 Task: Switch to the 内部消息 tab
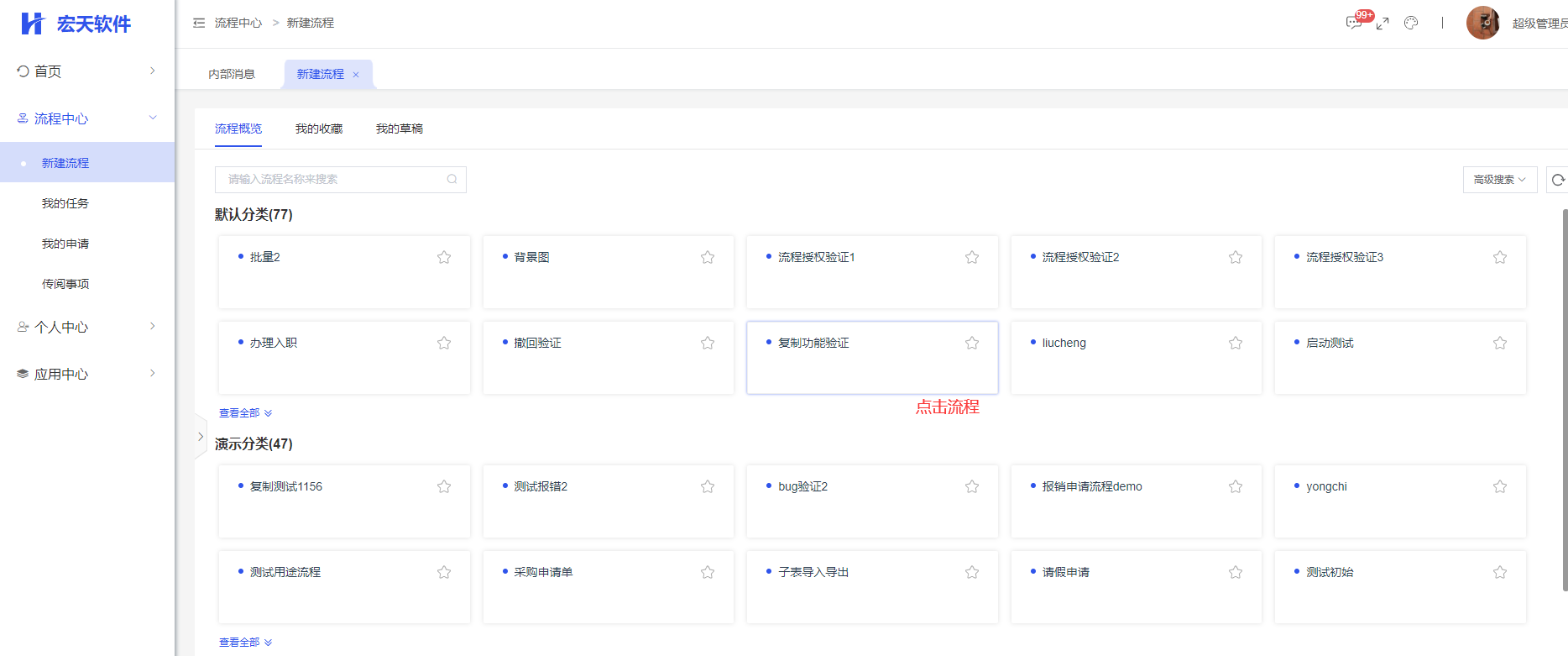(232, 74)
